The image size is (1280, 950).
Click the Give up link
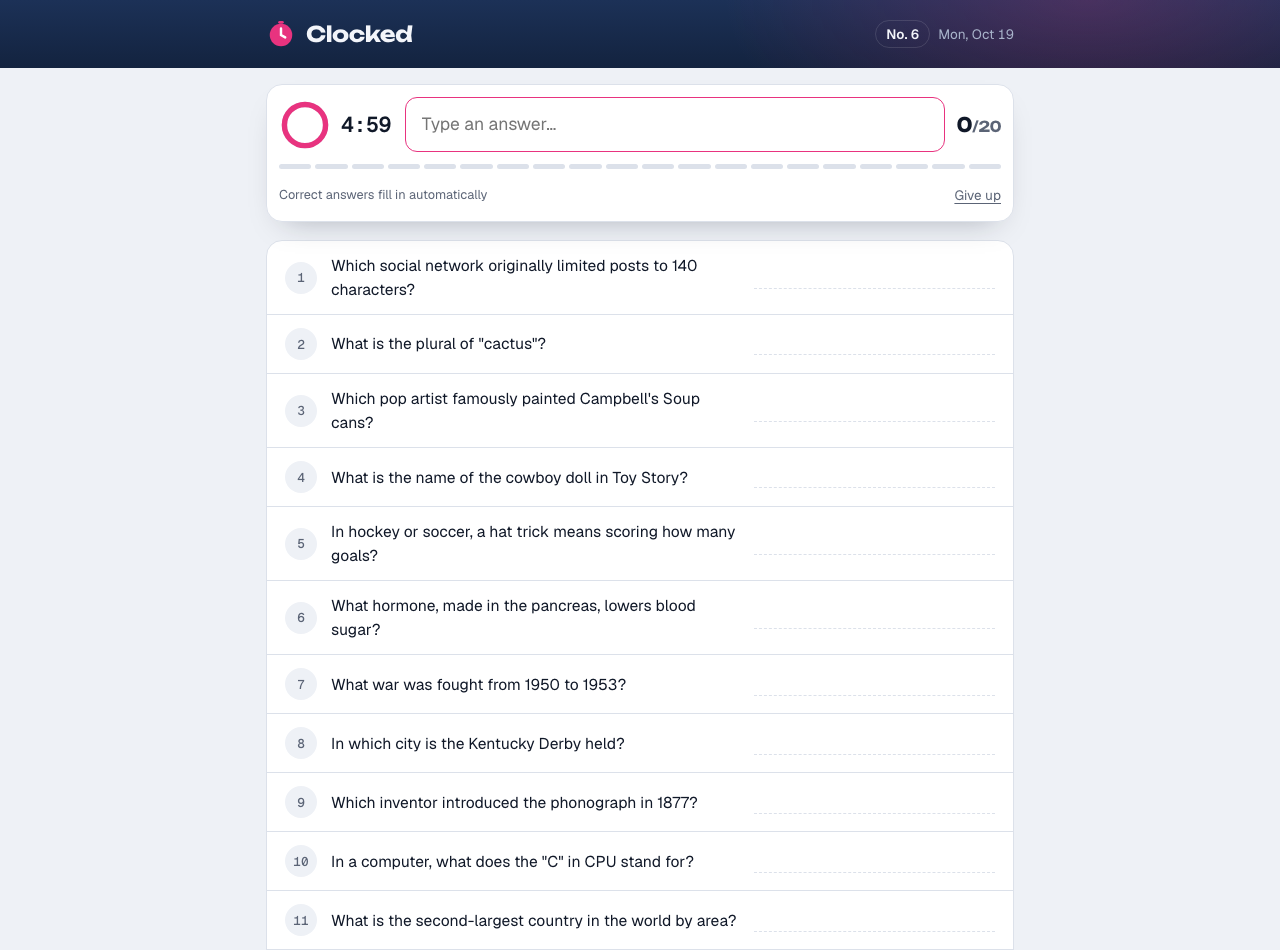click(977, 195)
